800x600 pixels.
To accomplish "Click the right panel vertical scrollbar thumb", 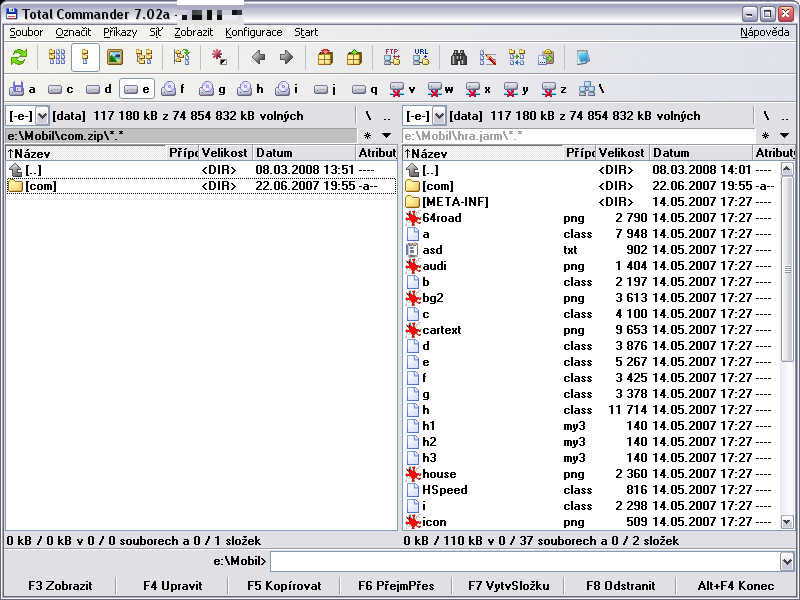I will point(787,268).
